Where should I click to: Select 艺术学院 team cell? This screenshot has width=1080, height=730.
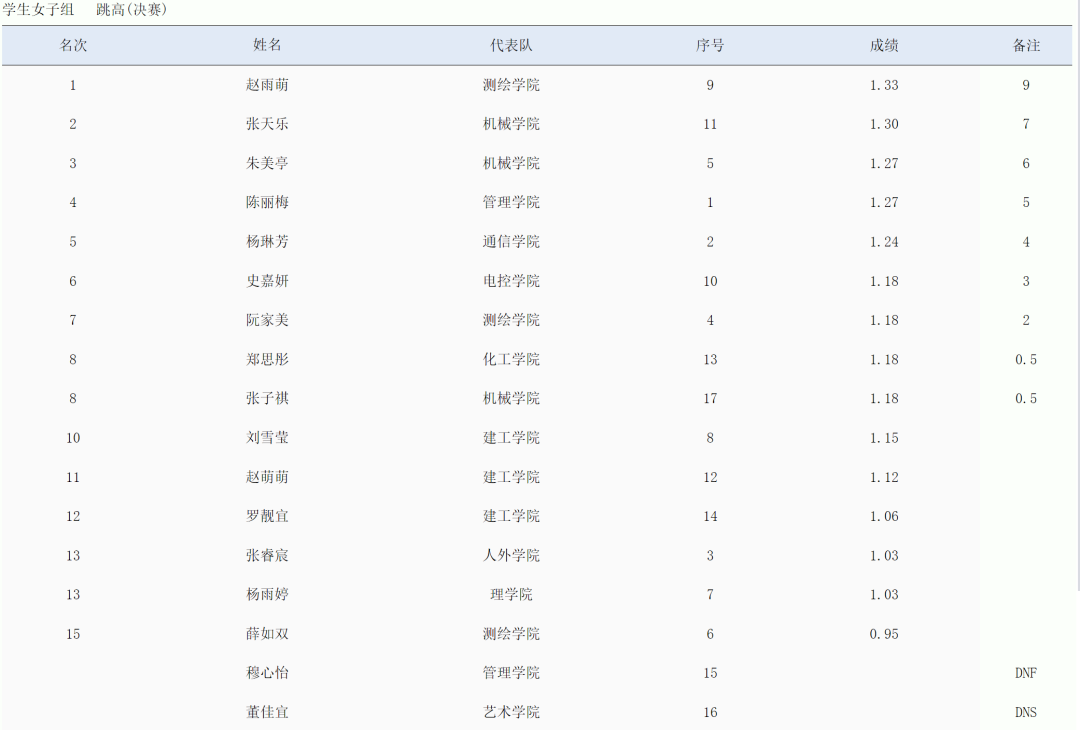point(511,712)
